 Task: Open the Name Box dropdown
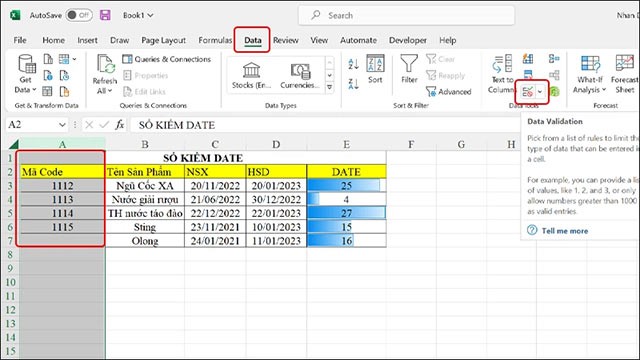(62, 124)
